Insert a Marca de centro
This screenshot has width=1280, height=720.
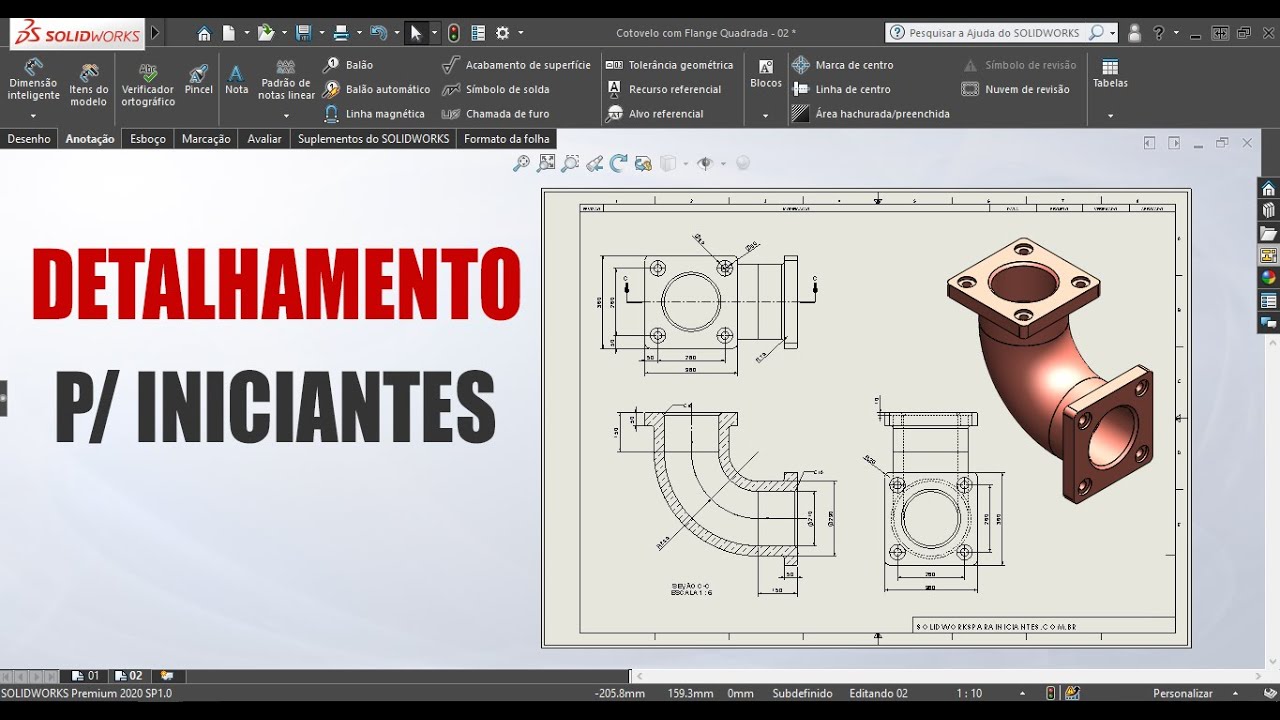point(843,65)
